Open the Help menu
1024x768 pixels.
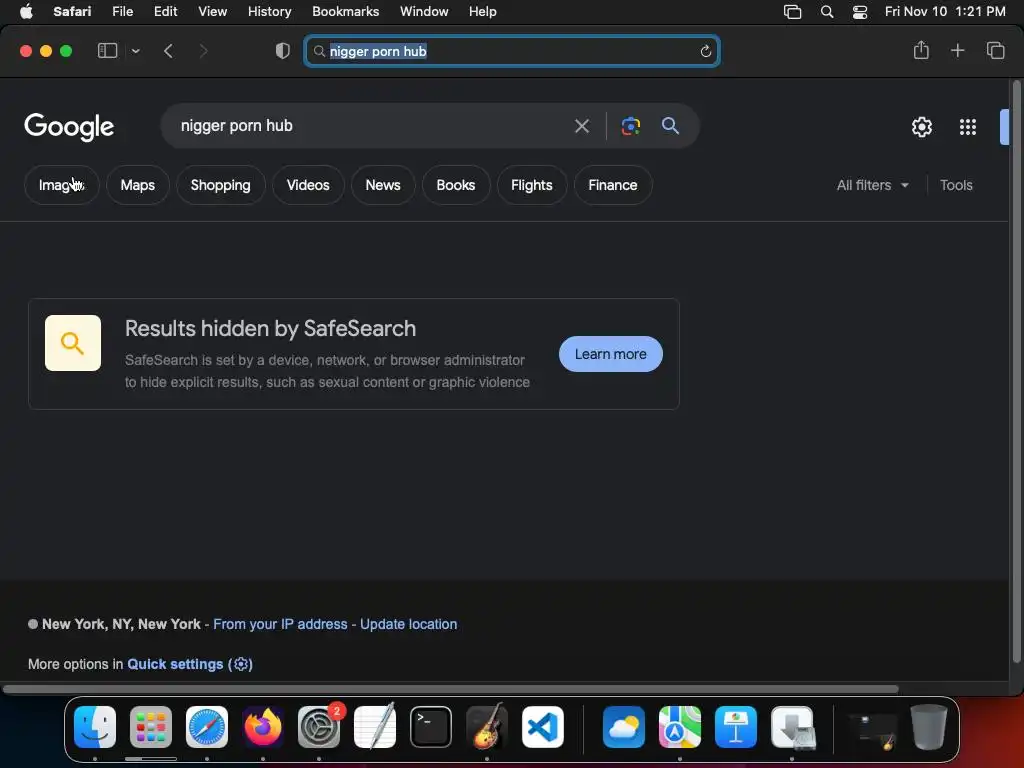tap(483, 11)
